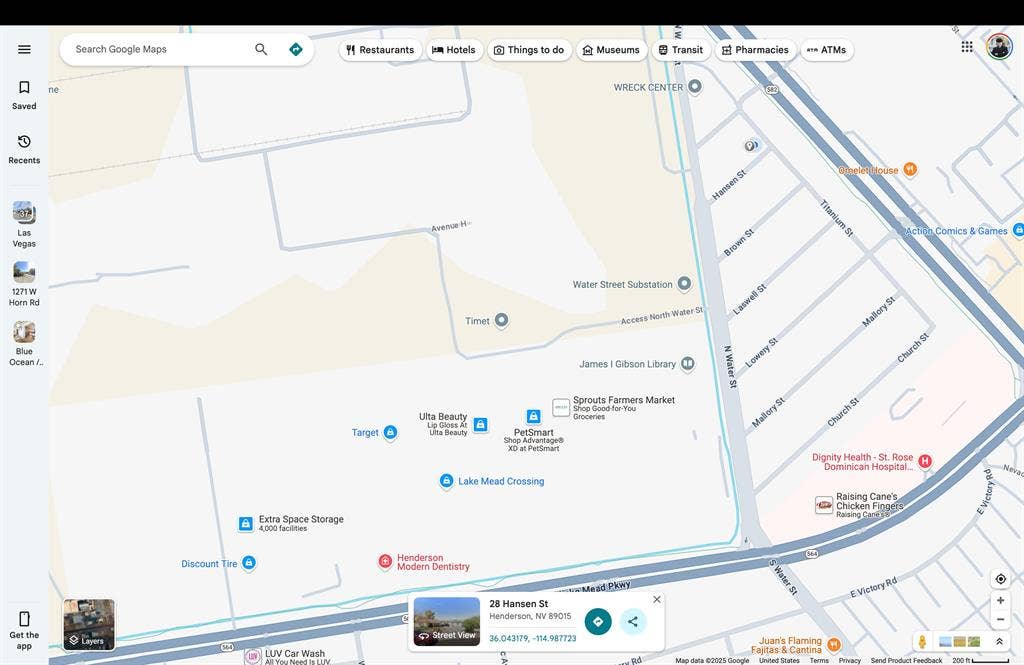Expand the imagery panel with the chevron
The image size is (1024, 665).
click(x=998, y=642)
